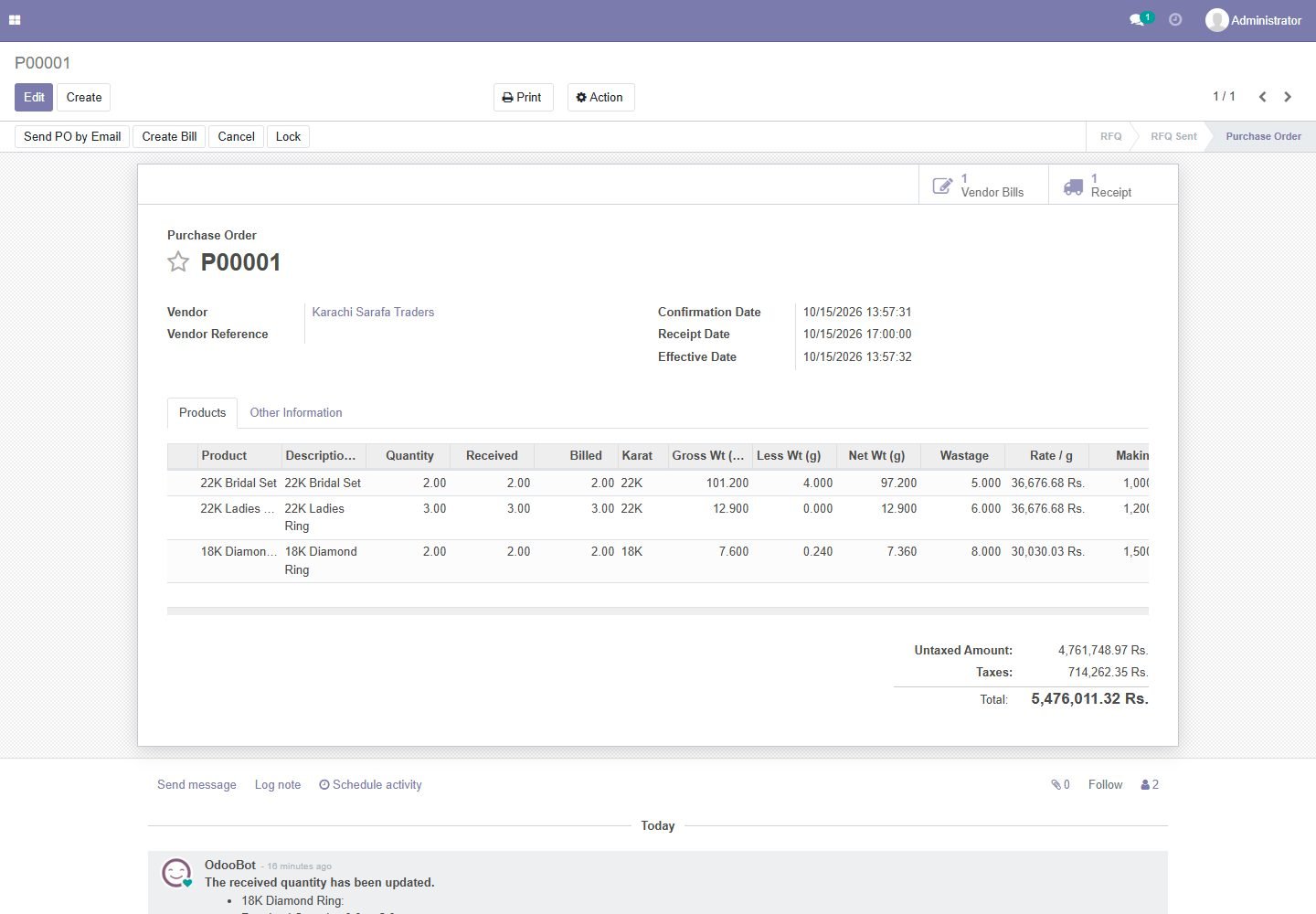Select the RFQ status stage

[1110, 136]
